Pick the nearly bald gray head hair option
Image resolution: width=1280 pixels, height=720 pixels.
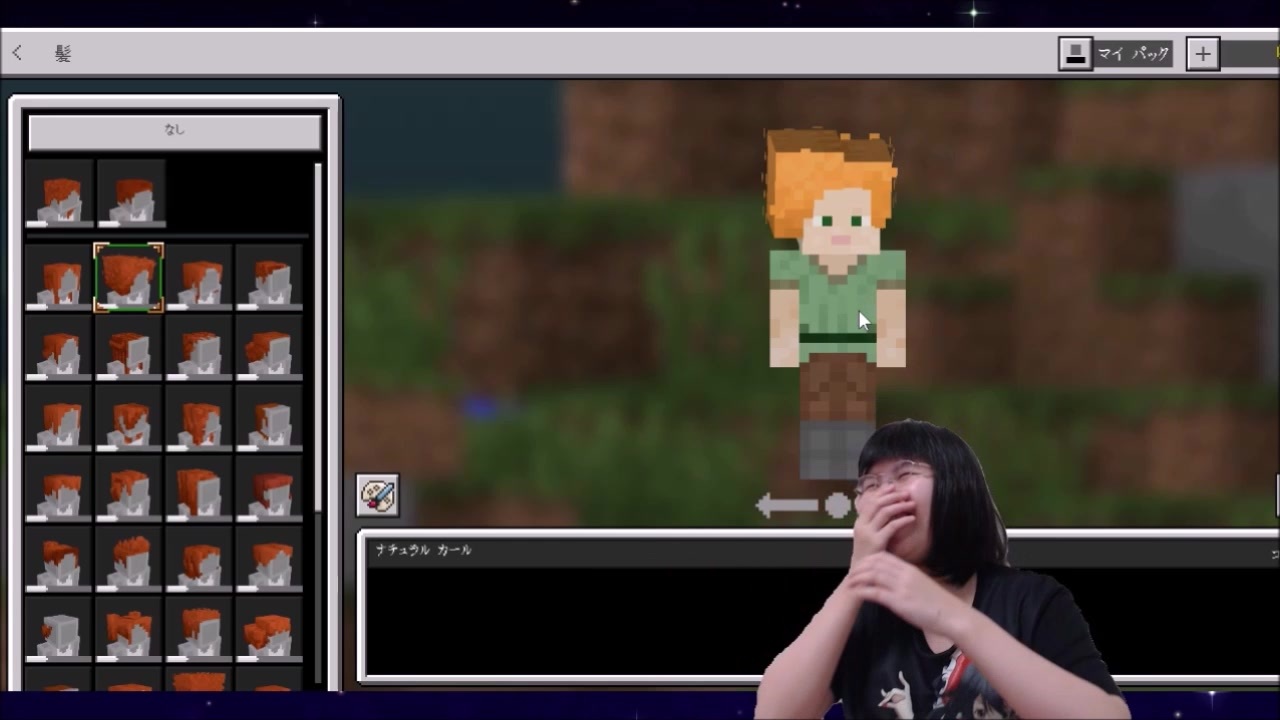coord(59,629)
